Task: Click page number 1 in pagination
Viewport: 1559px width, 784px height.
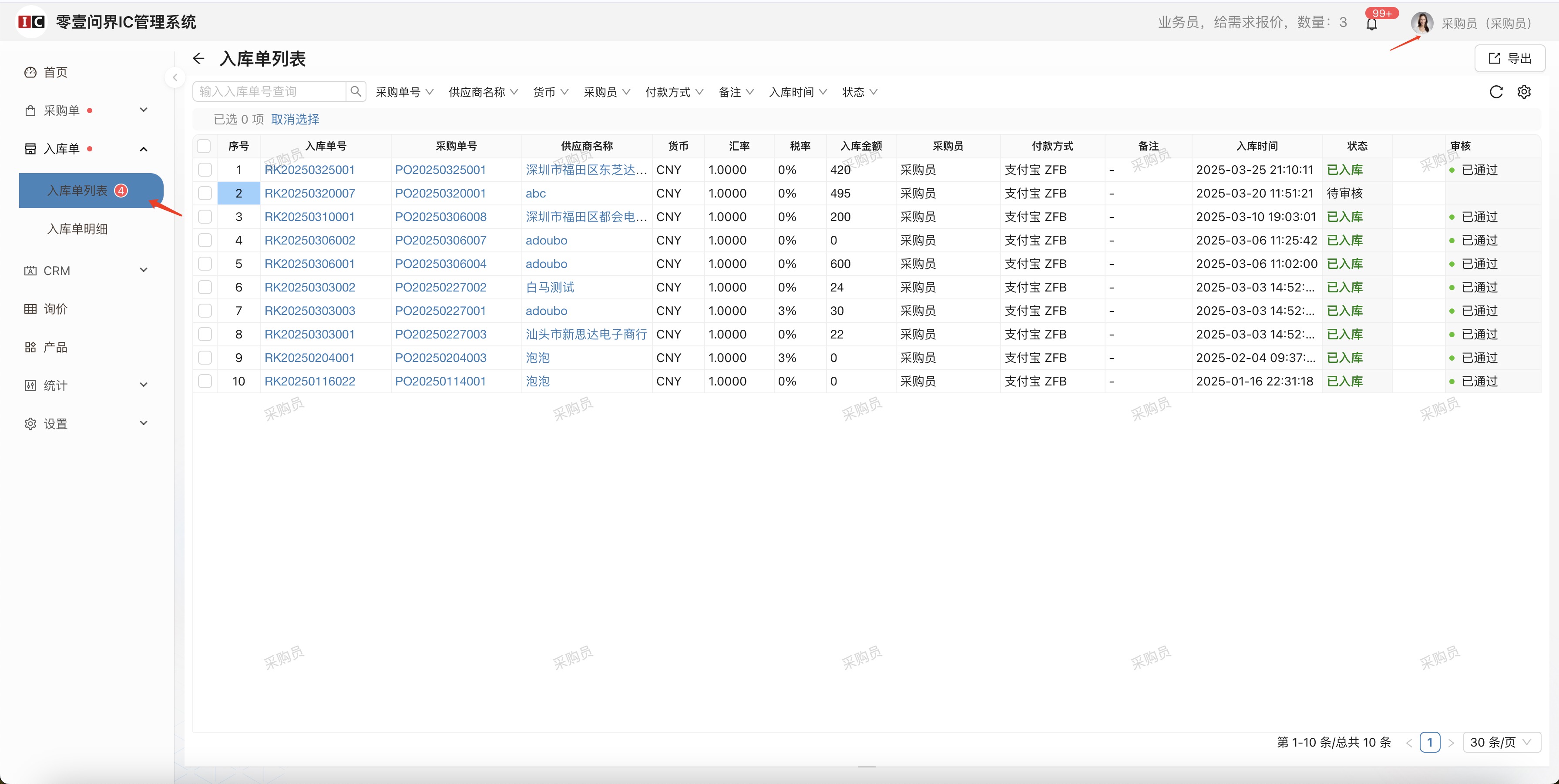Action: click(1429, 742)
